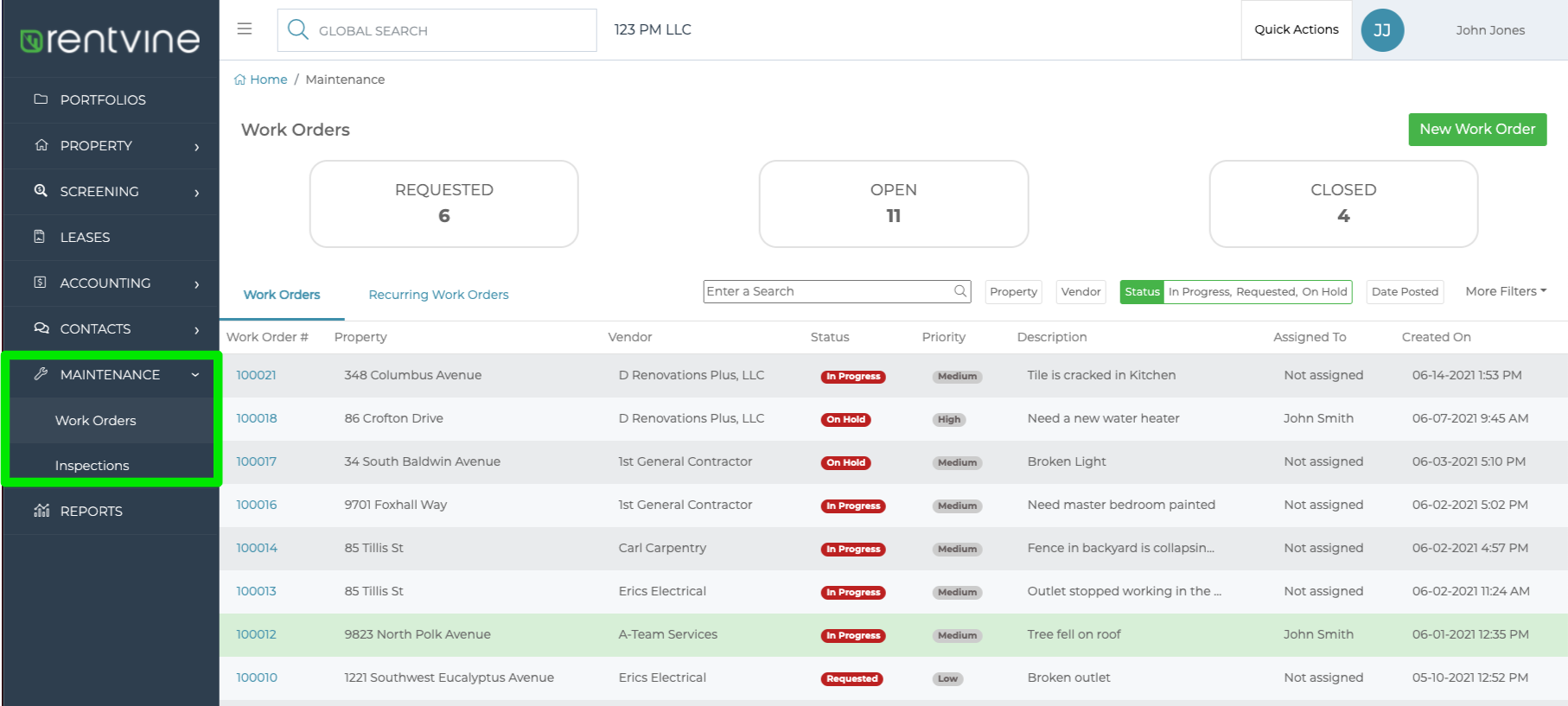Open the Status filter dropdown

click(x=1236, y=292)
